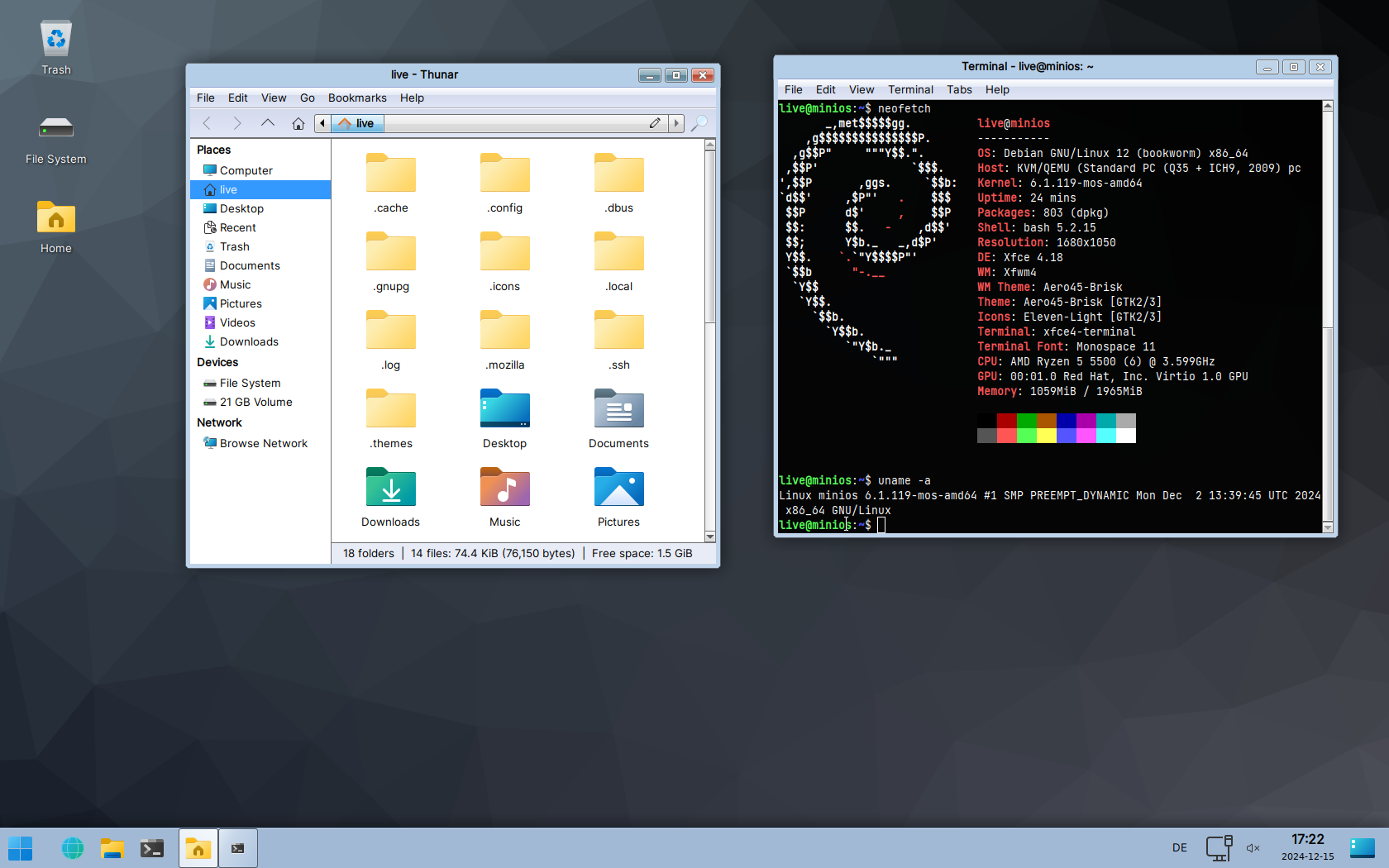Image resolution: width=1389 pixels, height=868 pixels.
Task: Open file search with the magnifier icon
Action: tap(699, 122)
